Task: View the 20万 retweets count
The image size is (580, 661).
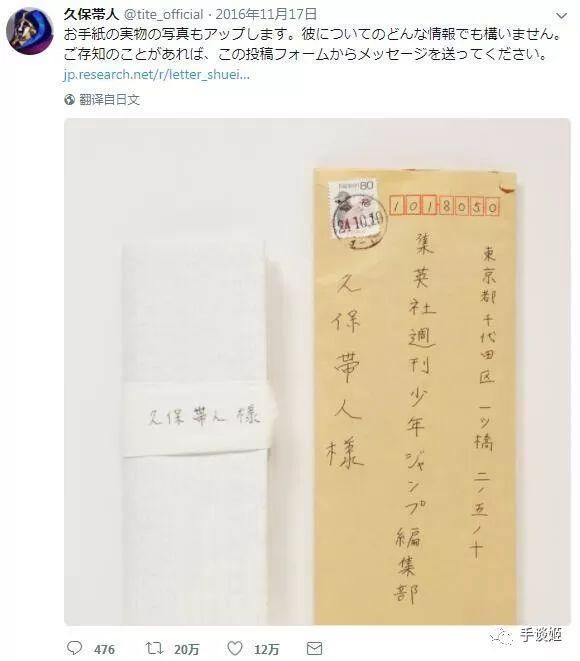Action: [186, 649]
